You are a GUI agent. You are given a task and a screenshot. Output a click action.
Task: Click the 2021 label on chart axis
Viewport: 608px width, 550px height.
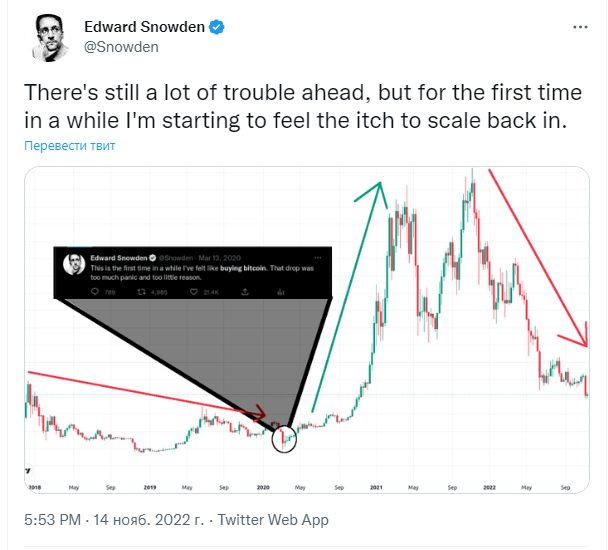(377, 487)
